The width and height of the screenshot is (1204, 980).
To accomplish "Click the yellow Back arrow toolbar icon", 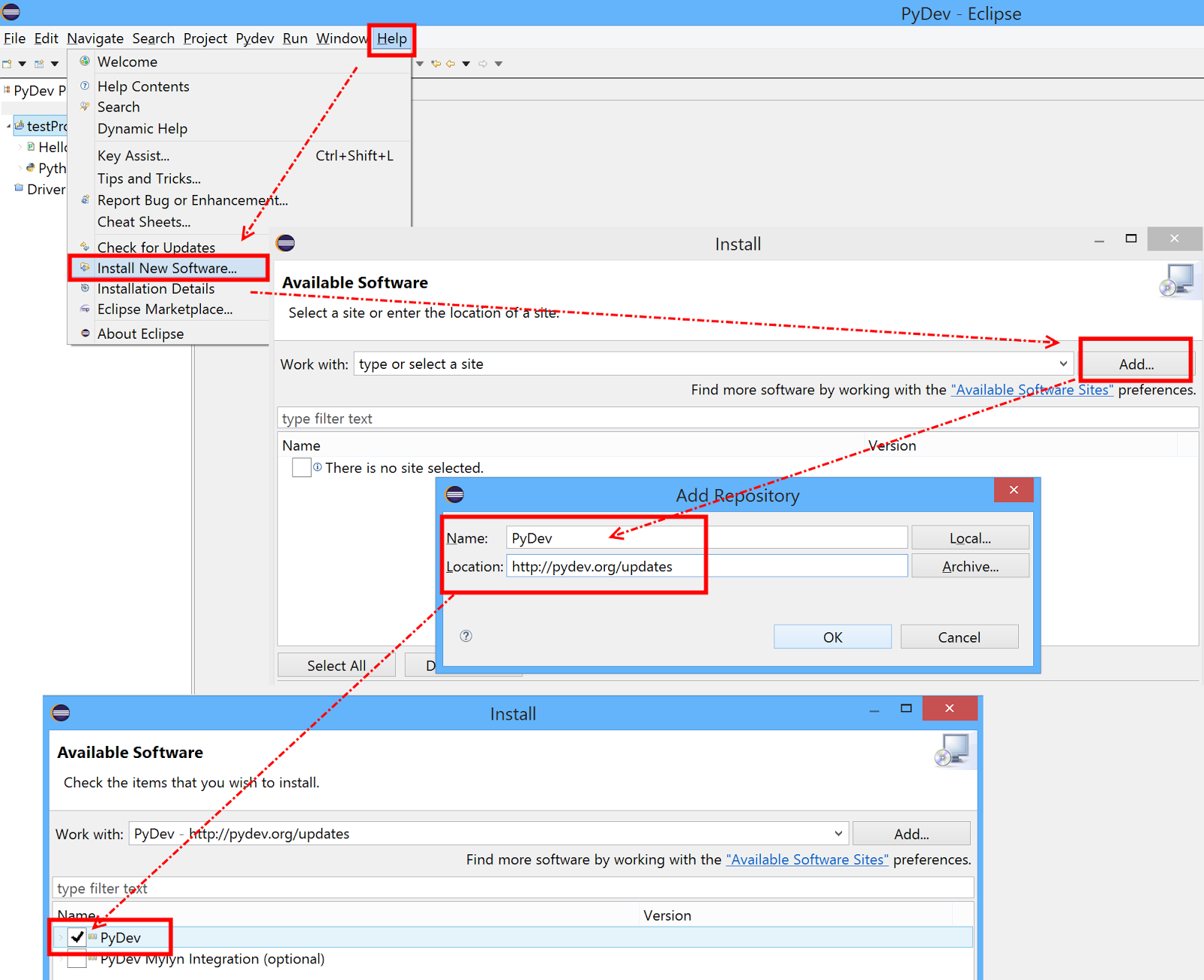I will click(451, 64).
